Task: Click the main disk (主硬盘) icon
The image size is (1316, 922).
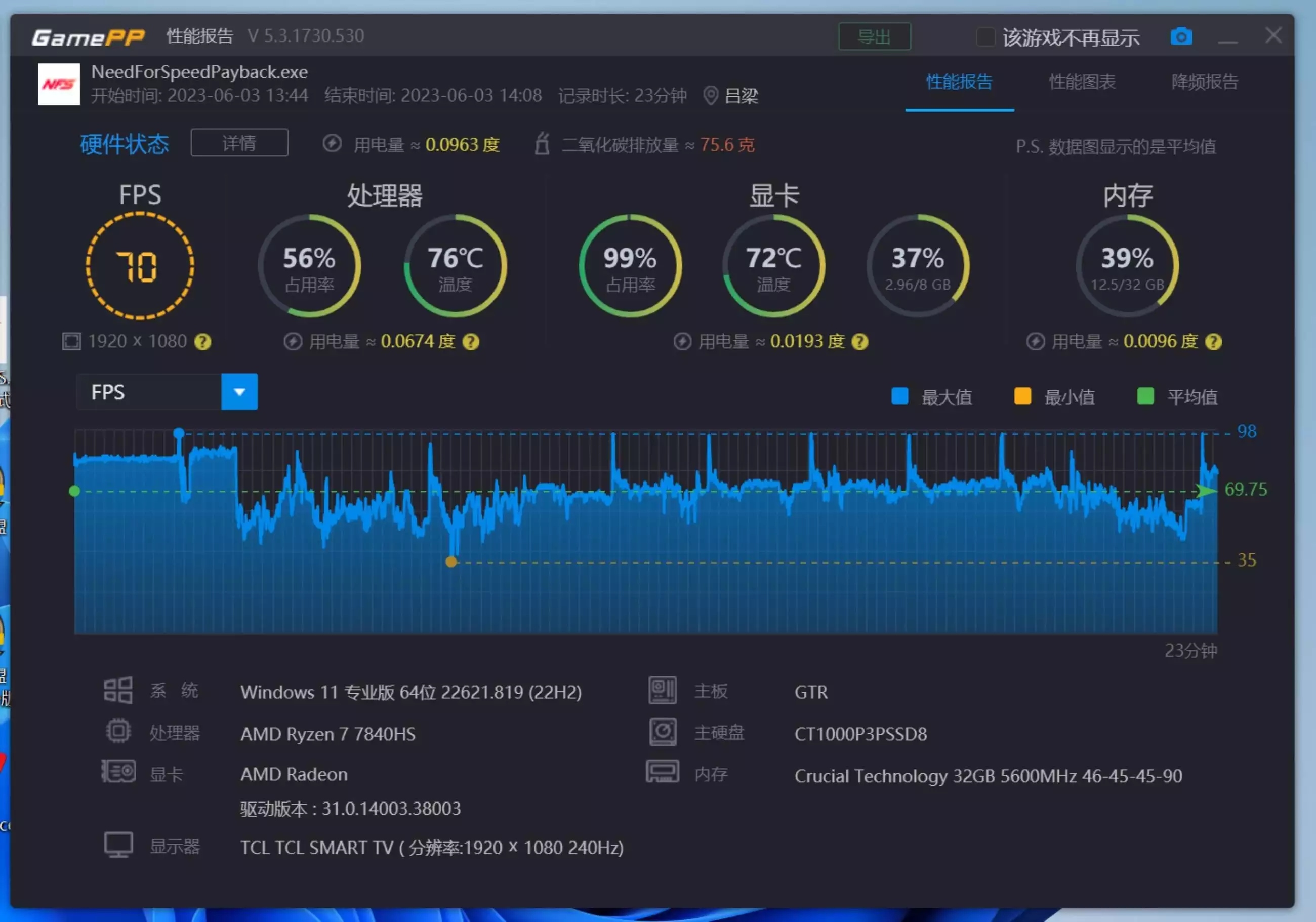Action: point(663,732)
